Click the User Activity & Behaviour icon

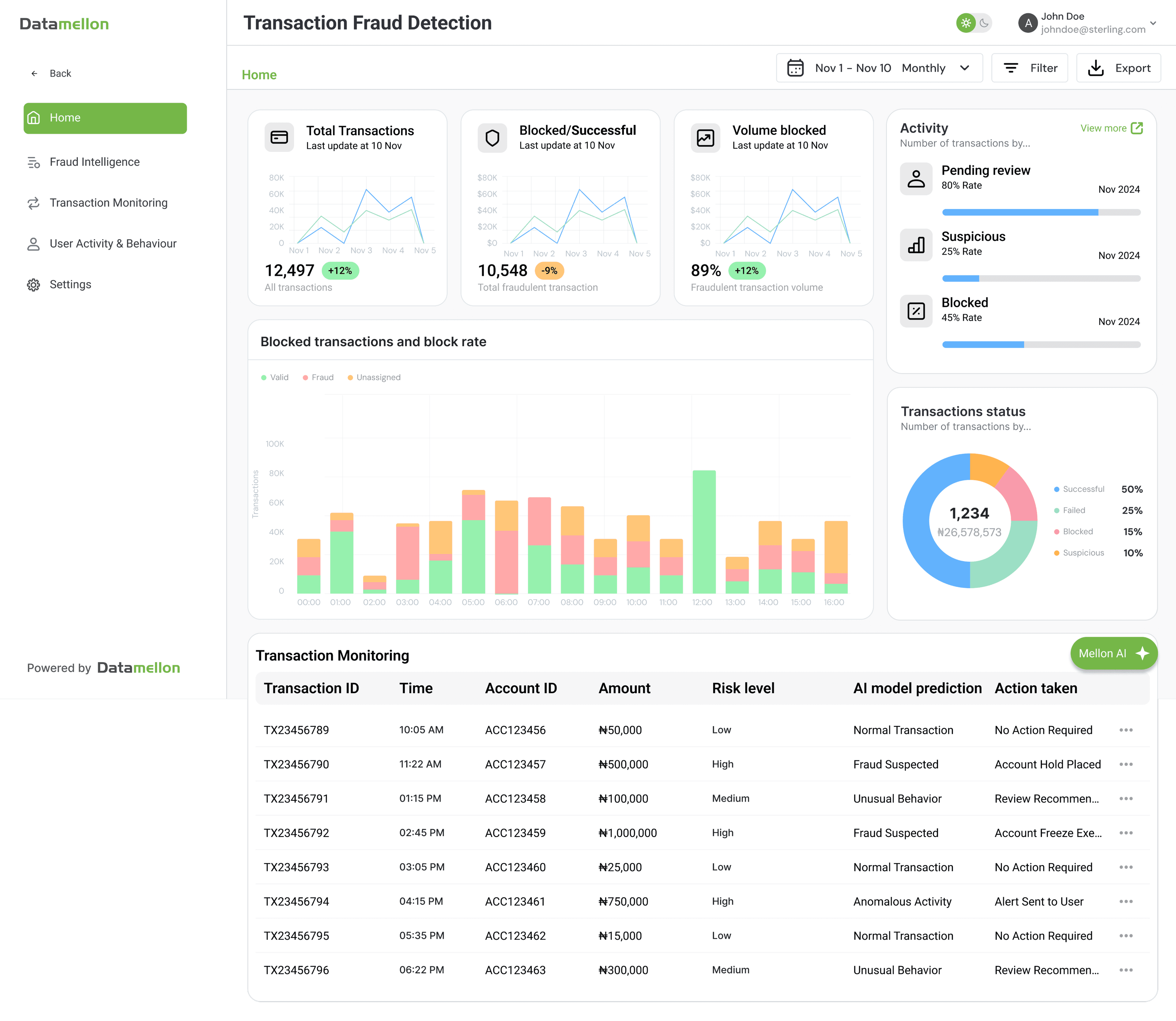pyautogui.click(x=34, y=243)
